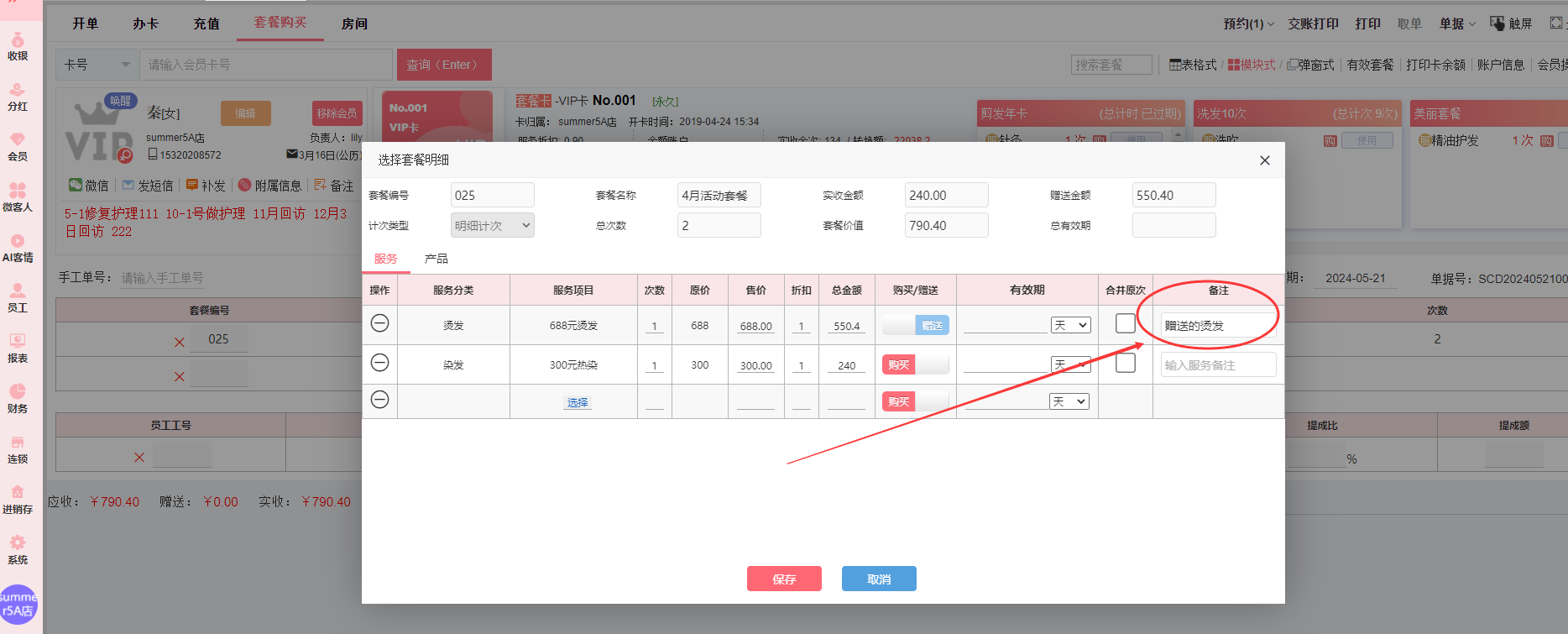Open validity unit 天 dropdown for 染发
Screen dimensions: 1568x634
pos(1071,364)
